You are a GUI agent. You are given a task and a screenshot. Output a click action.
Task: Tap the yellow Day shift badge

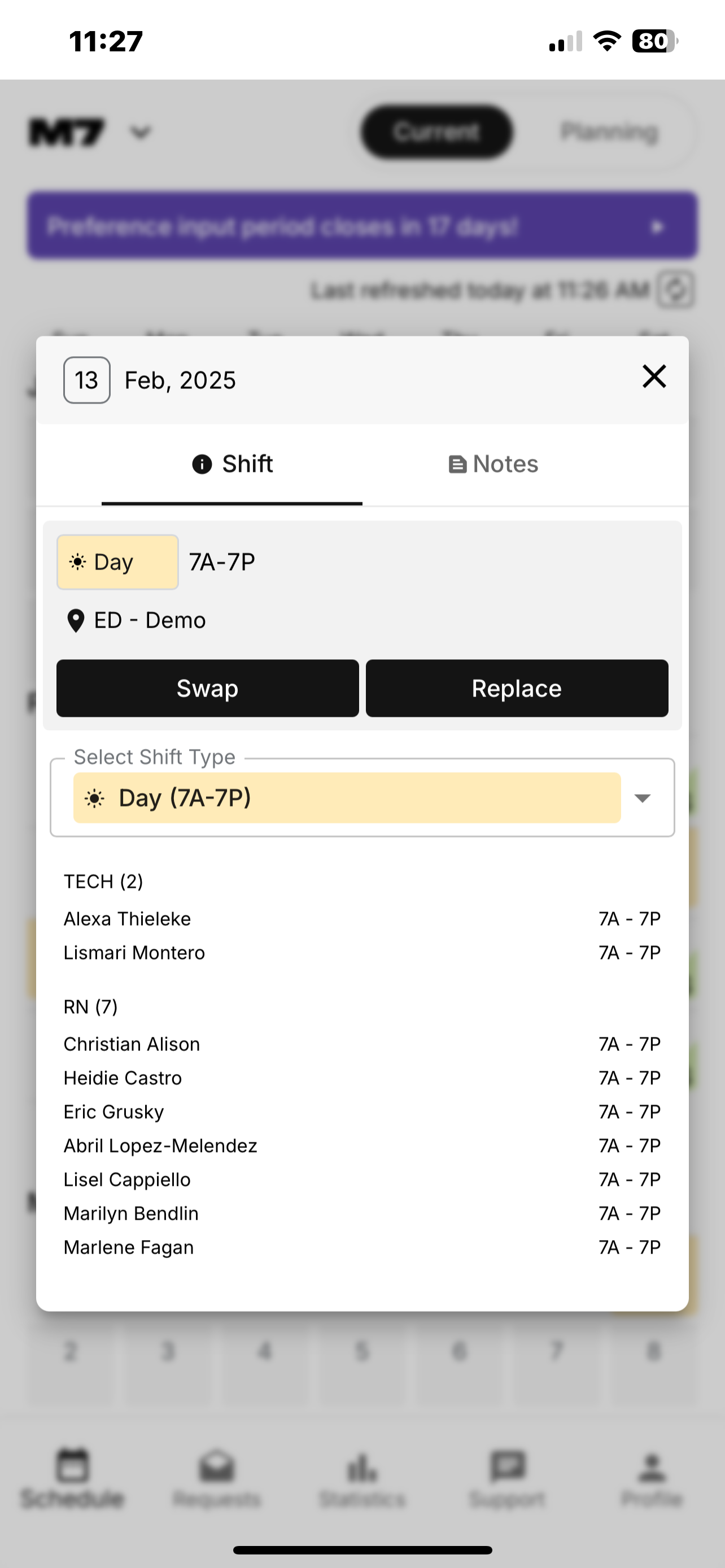click(117, 562)
